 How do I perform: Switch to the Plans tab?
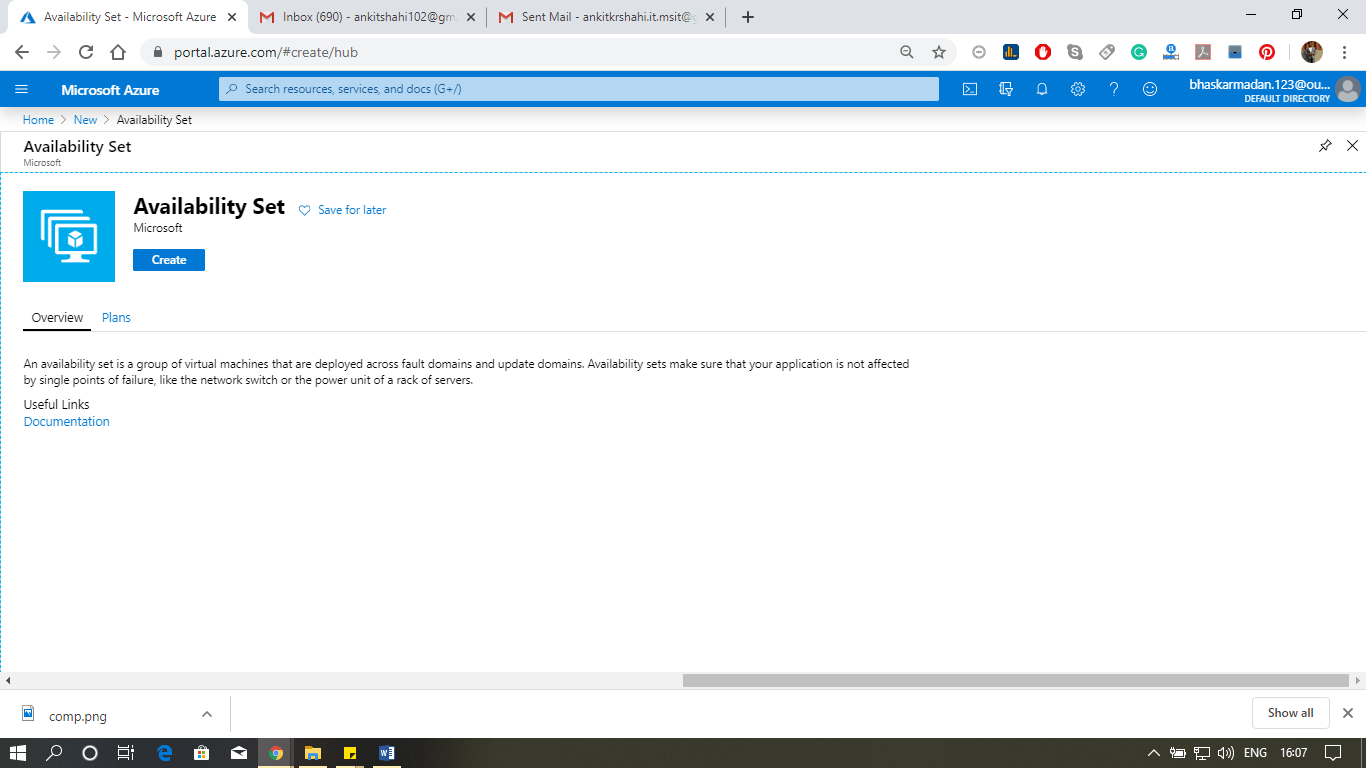(116, 318)
